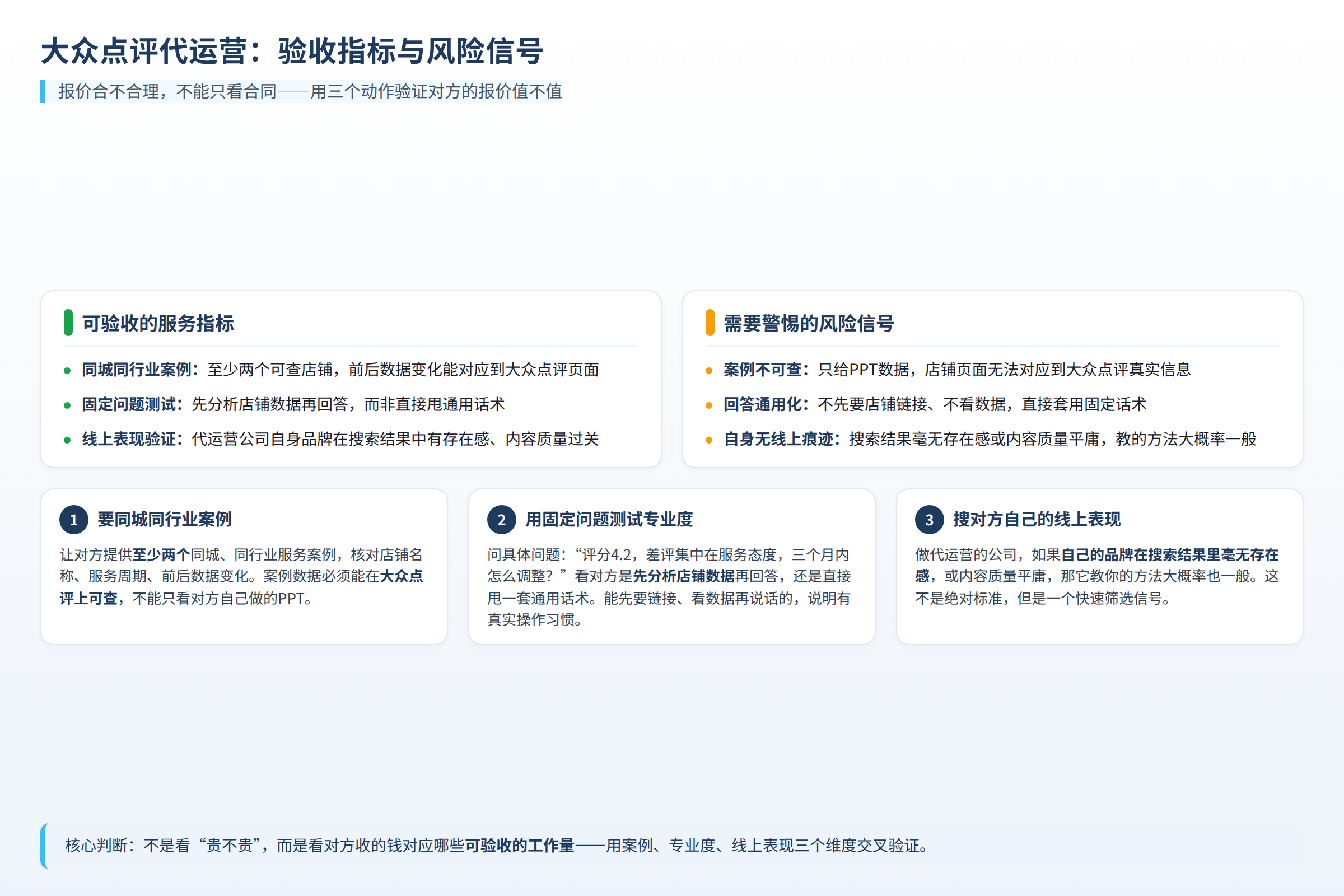Select the bullet 同城同行业案例
The height and width of the screenshot is (896, 1344).
340,370
